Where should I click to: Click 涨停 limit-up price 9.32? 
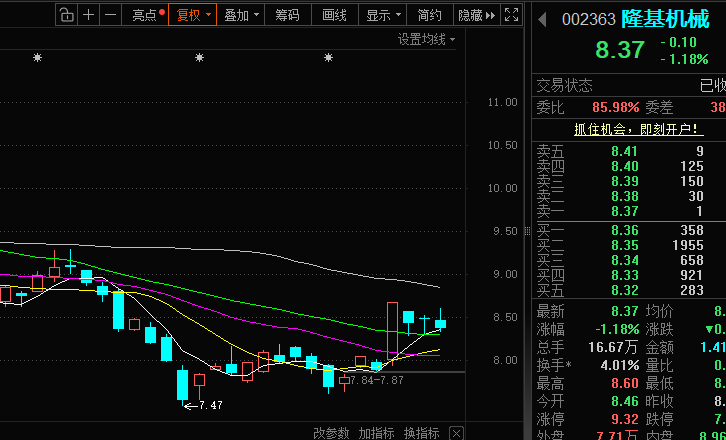tap(625, 420)
